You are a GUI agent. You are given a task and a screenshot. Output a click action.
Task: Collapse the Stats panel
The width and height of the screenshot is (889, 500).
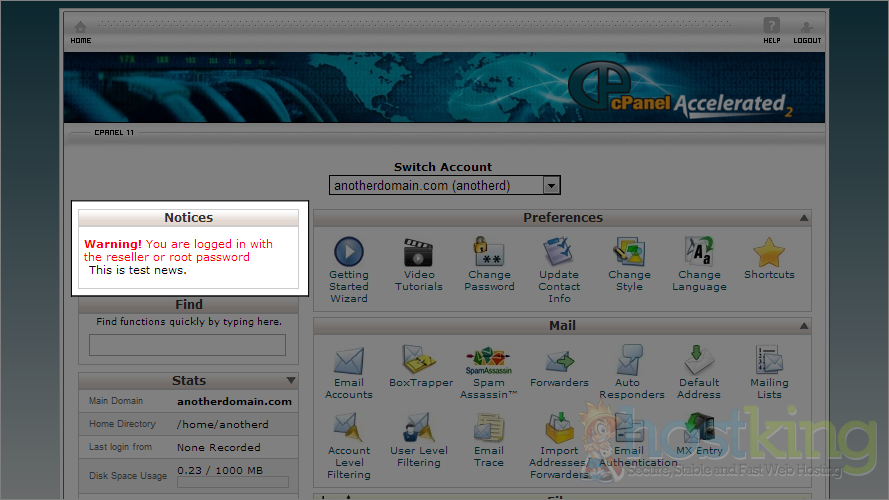pos(291,381)
